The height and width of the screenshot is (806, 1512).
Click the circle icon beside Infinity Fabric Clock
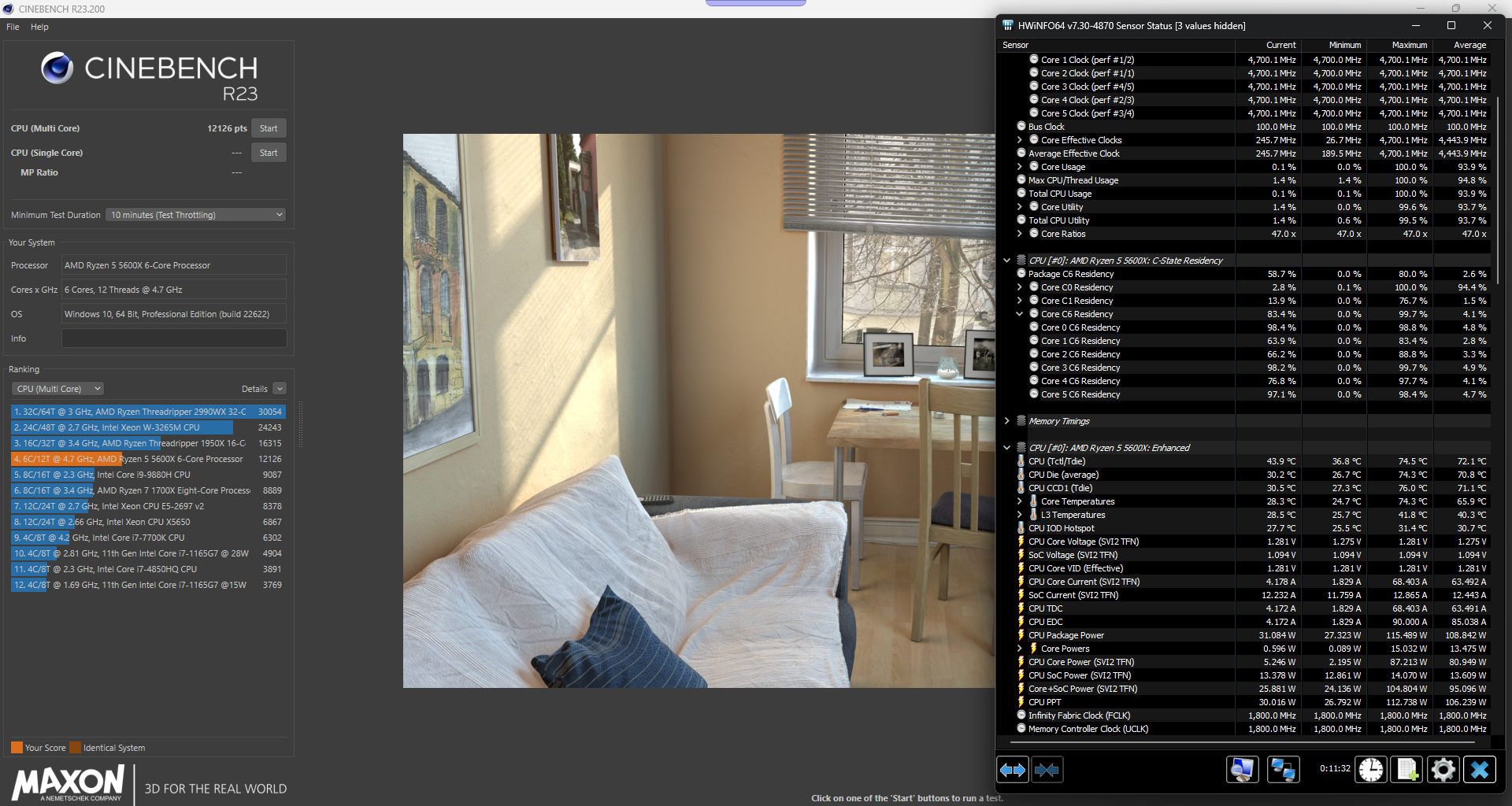(1021, 715)
